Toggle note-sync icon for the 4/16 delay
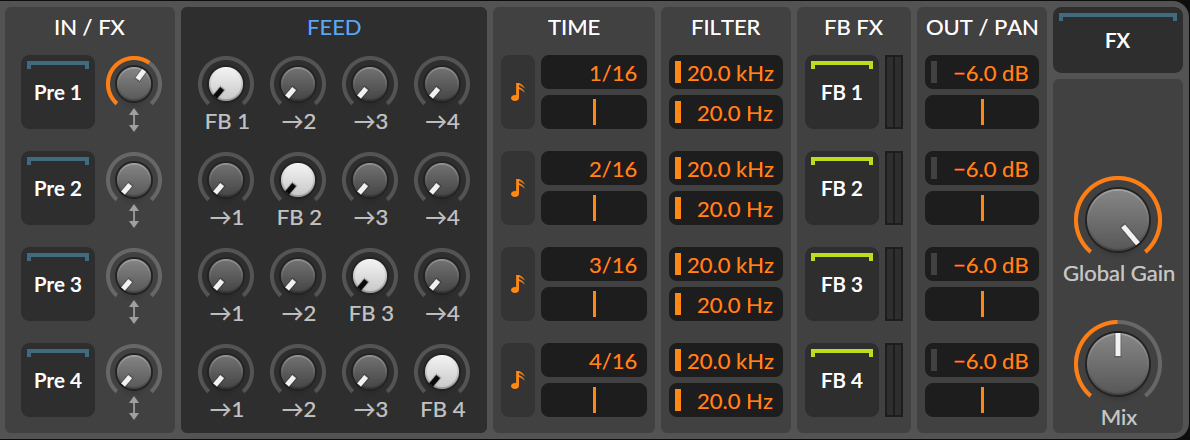 click(518, 380)
